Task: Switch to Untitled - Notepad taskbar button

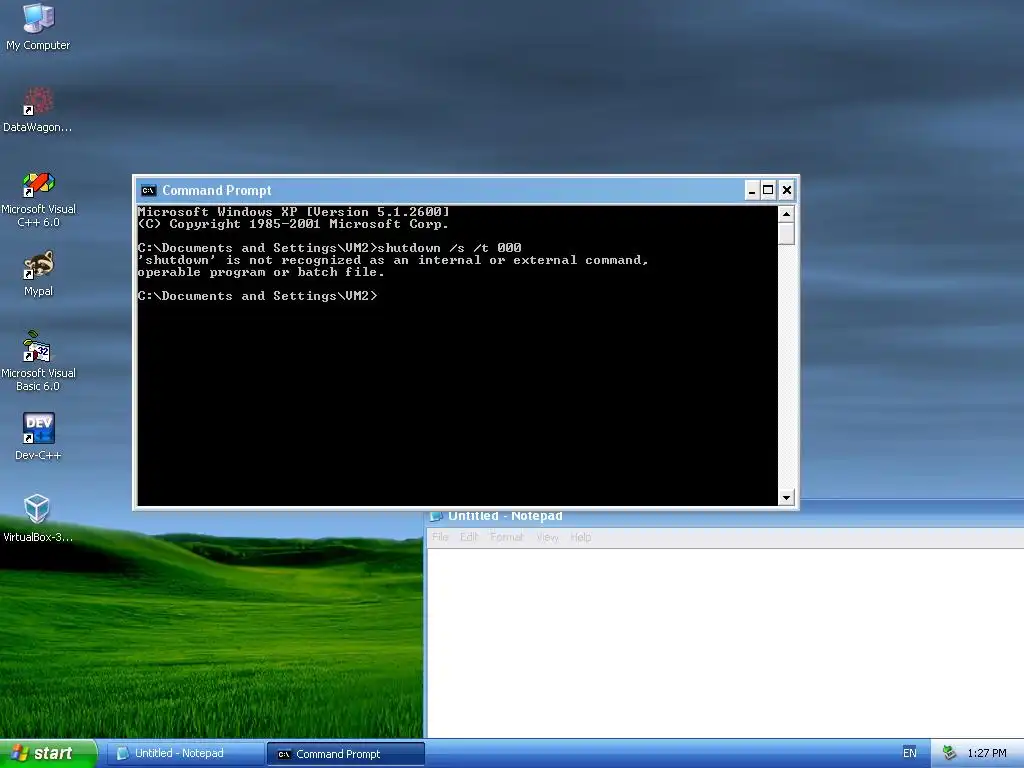Action: coord(185,754)
